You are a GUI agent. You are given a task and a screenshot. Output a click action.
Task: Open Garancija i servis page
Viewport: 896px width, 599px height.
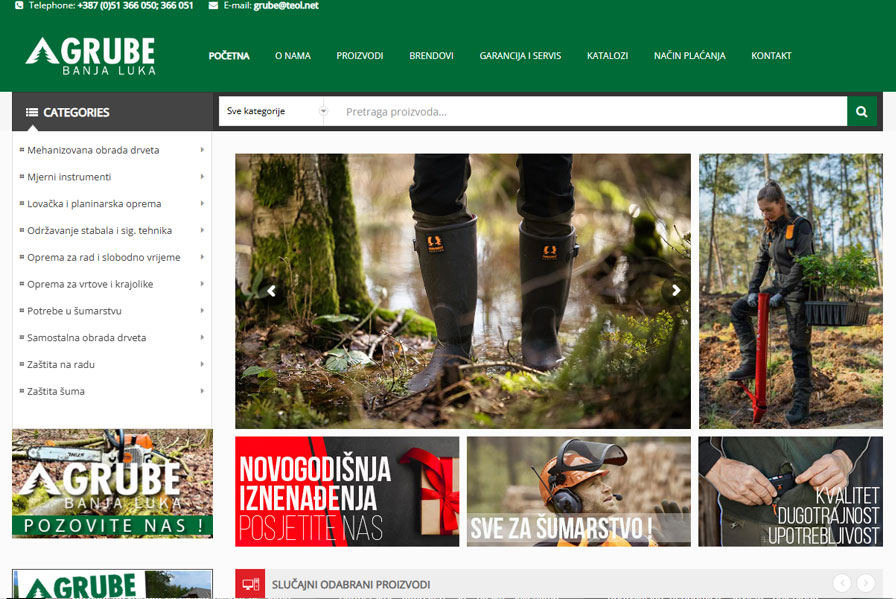tap(520, 56)
